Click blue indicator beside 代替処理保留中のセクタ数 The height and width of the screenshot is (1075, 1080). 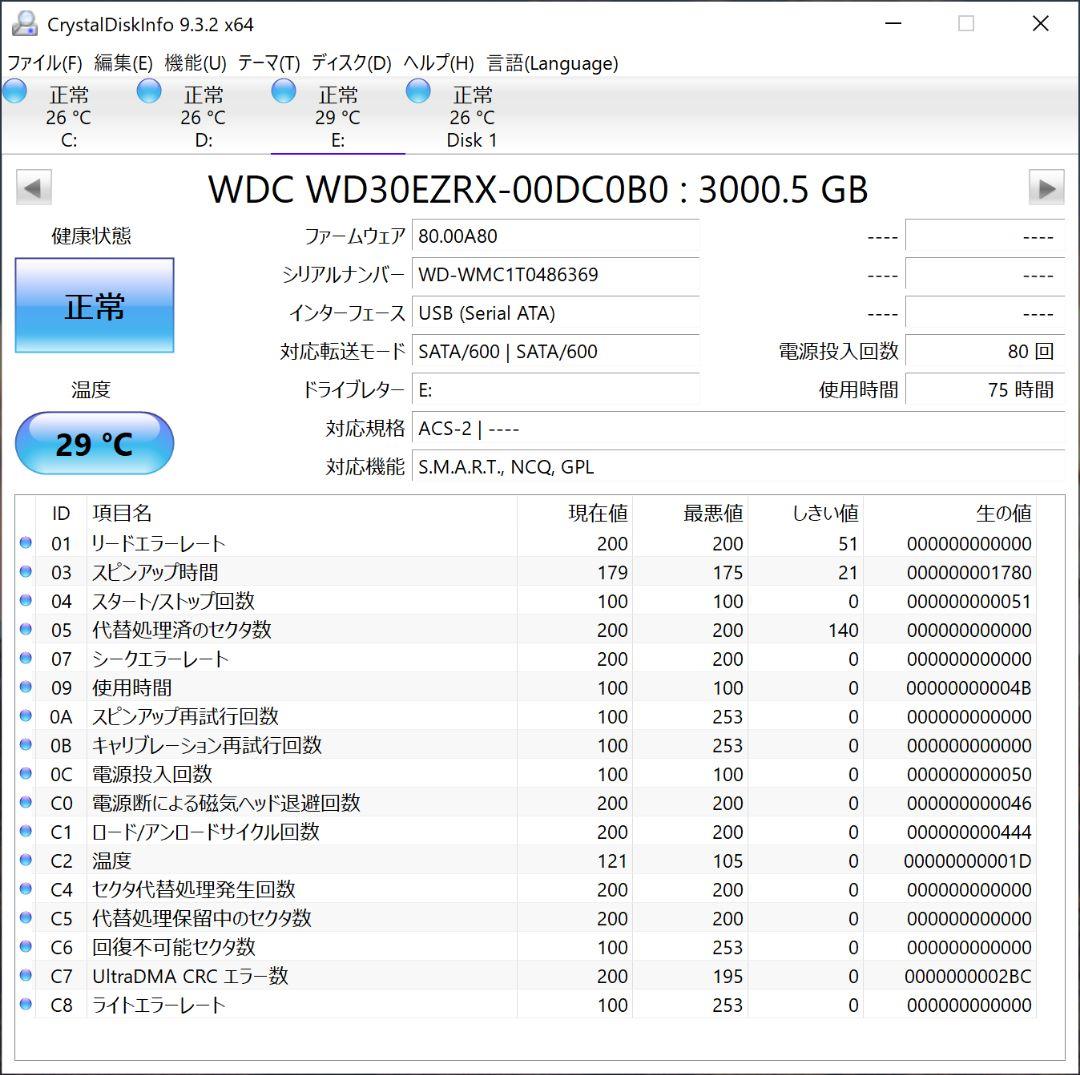click(x=25, y=918)
